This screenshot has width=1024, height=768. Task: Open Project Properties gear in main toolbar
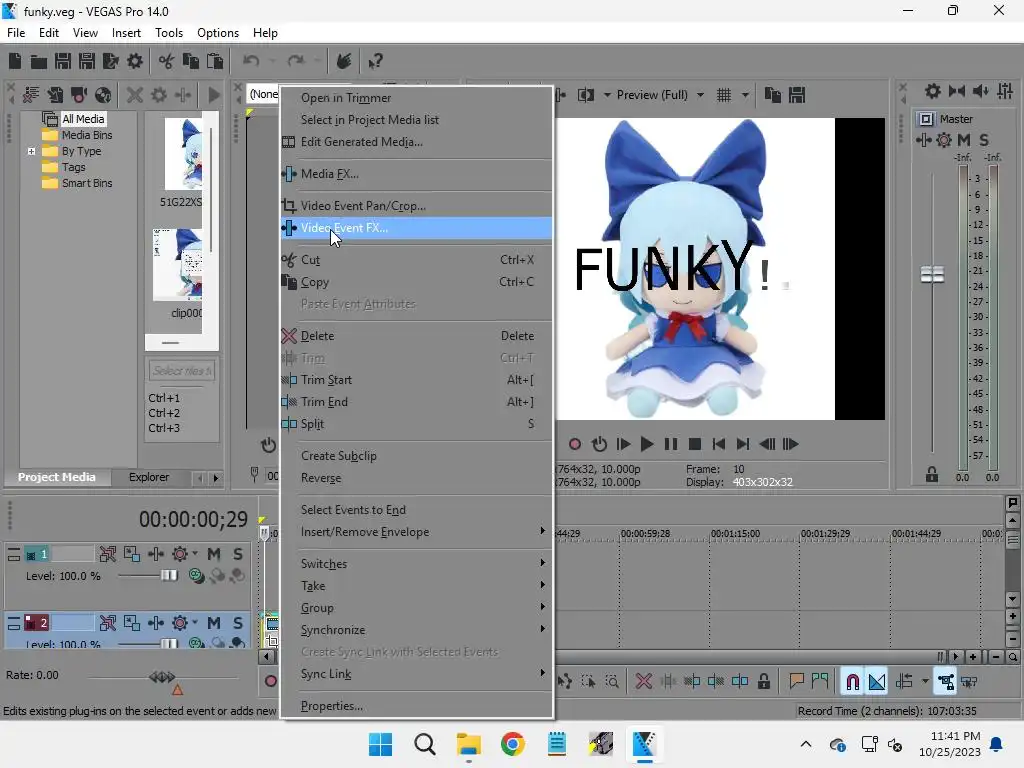pos(135,61)
